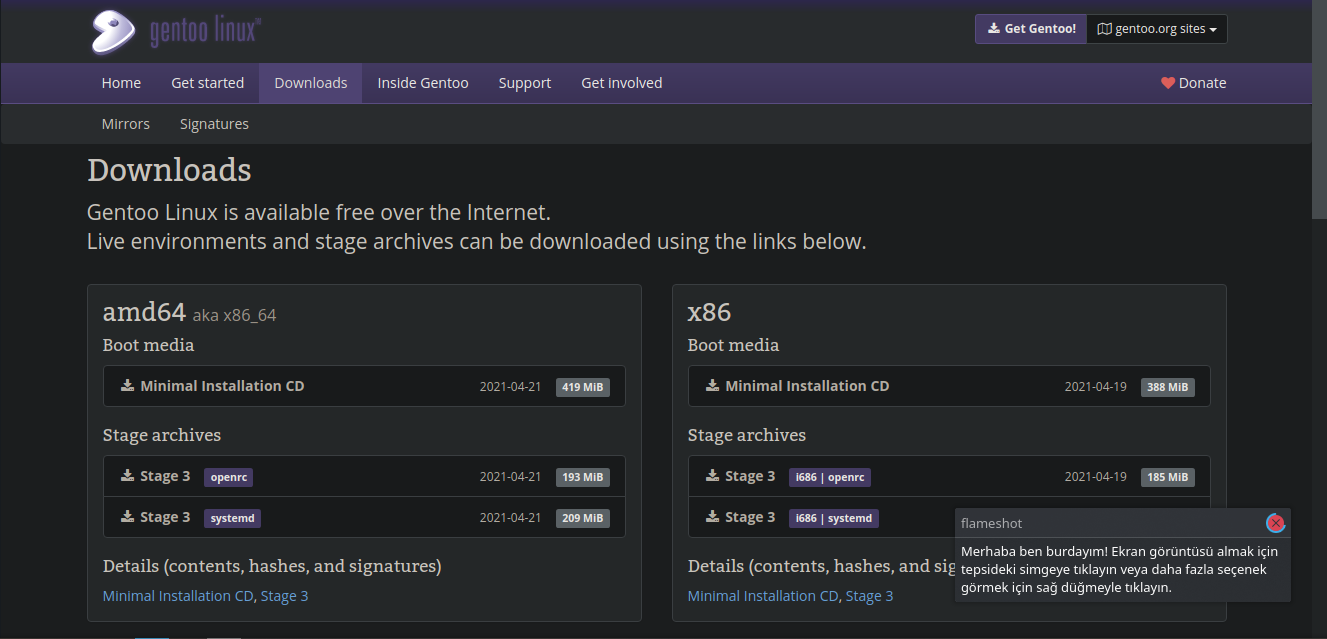Open amd64 Minimal Installation CD details link
The width and height of the screenshot is (1327, 639).
178,596
